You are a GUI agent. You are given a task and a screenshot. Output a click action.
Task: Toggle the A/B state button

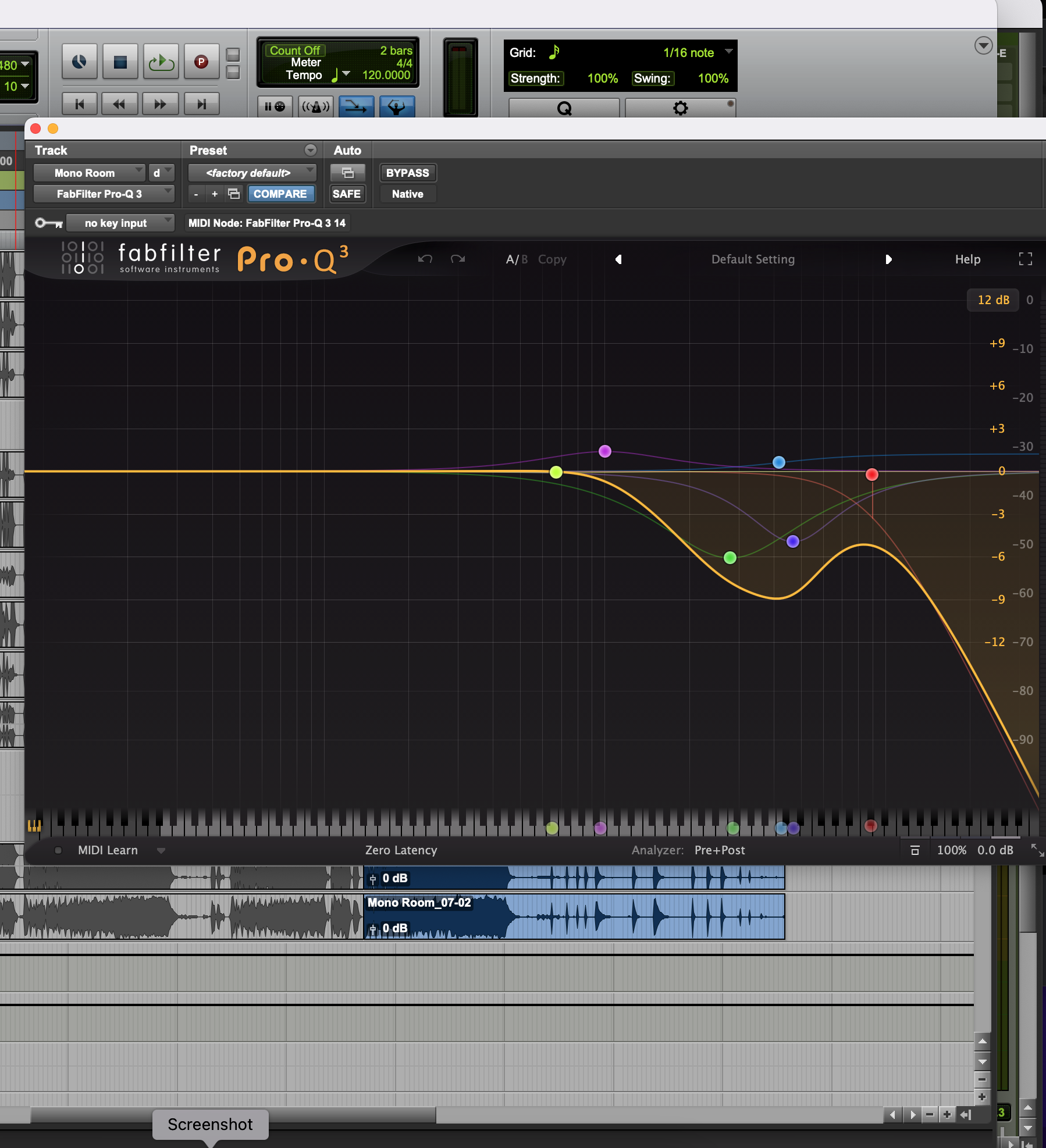[517, 259]
